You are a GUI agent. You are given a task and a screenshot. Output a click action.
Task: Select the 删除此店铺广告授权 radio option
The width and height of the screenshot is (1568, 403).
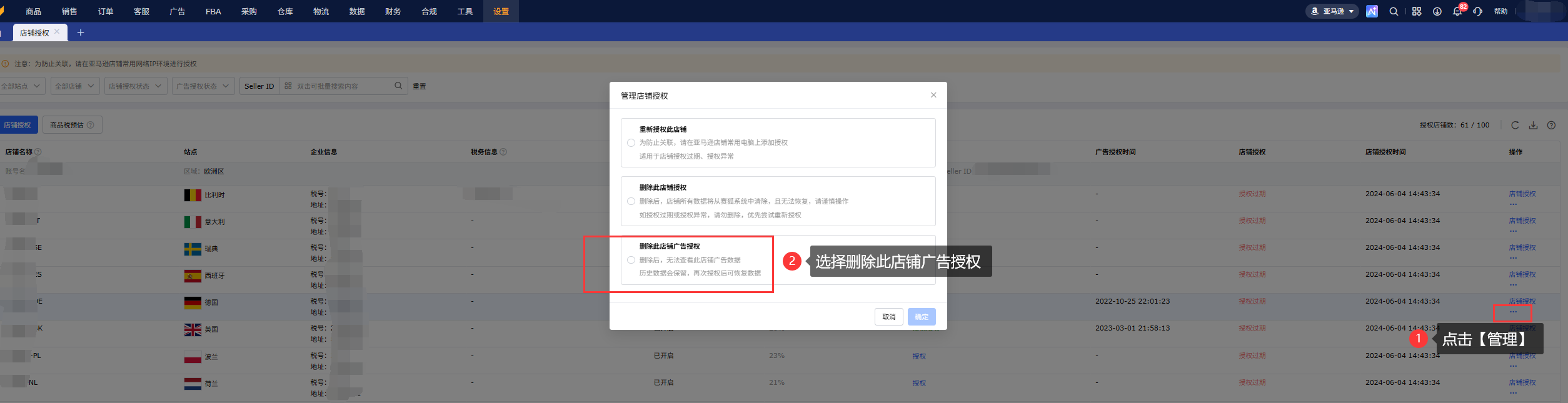pos(631,260)
